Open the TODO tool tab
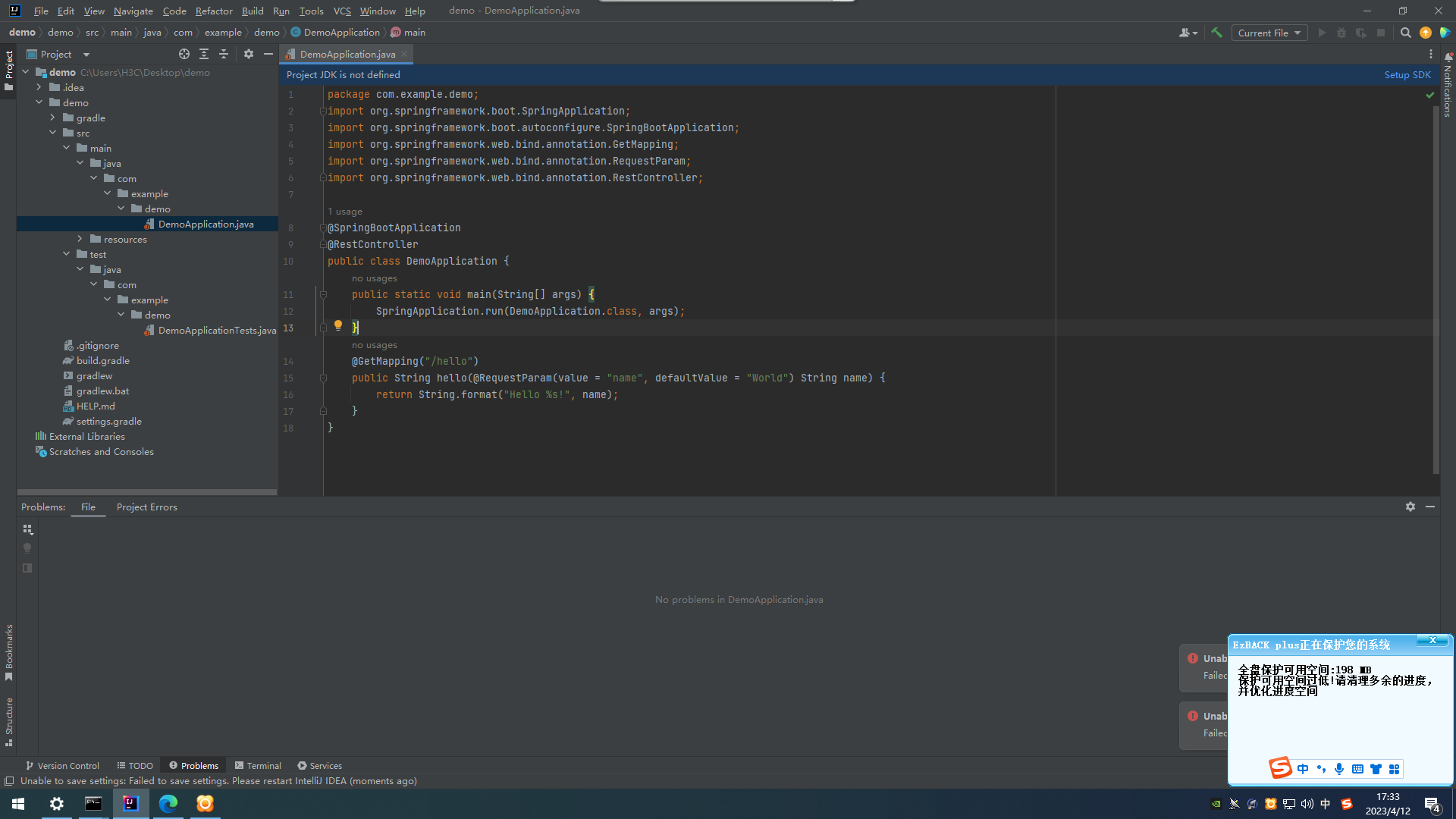The image size is (1456, 819). coord(135,766)
